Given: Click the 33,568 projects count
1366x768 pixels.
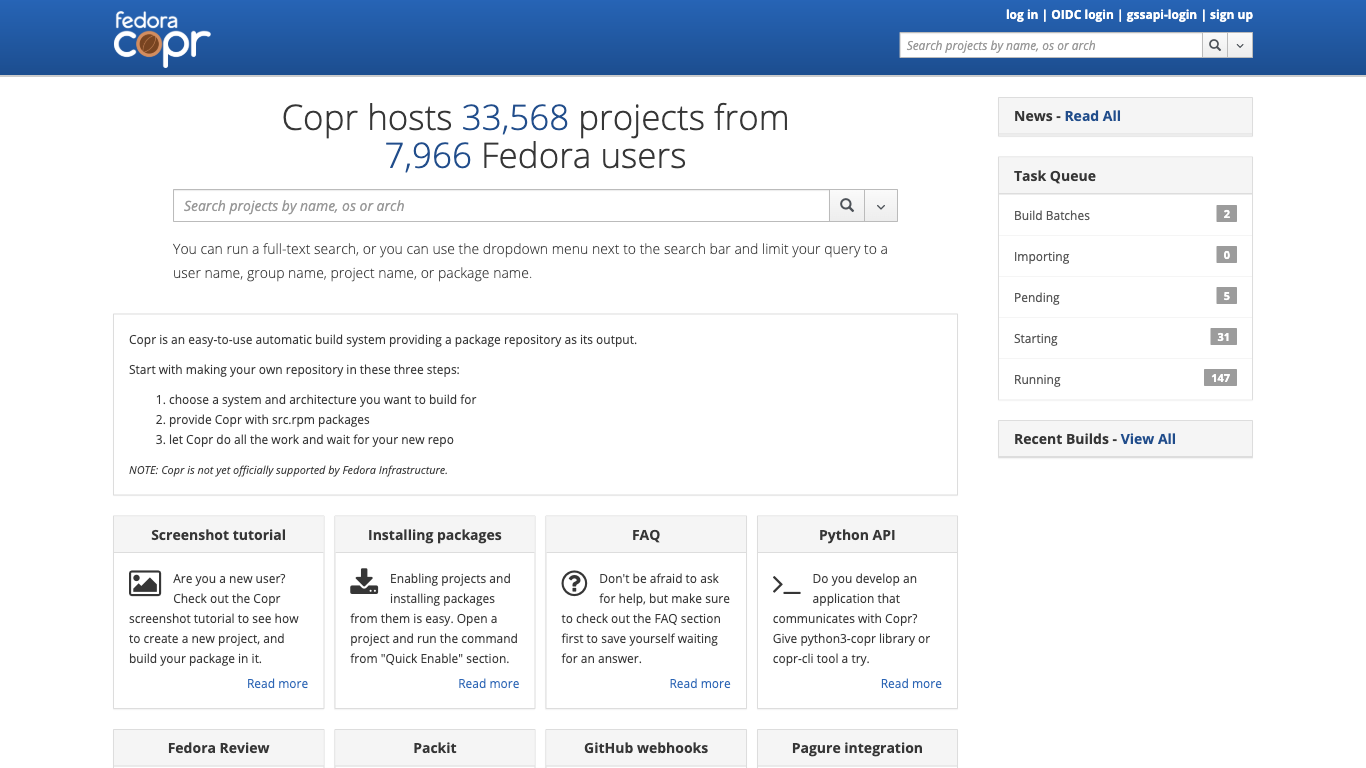Looking at the screenshot, I should (x=515, y=118).
